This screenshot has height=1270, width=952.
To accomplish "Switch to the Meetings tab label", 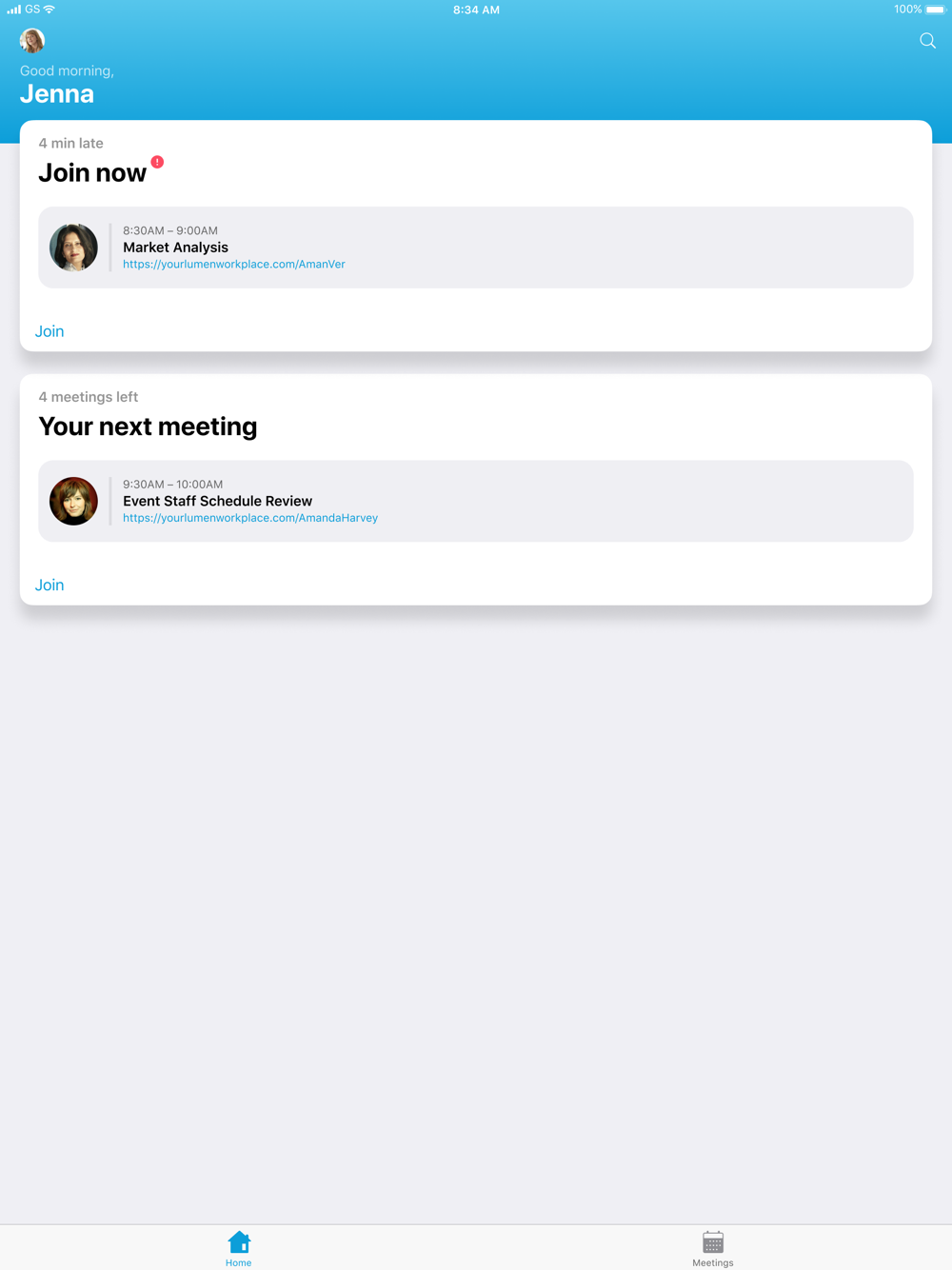I will (x=713, y=1262).
